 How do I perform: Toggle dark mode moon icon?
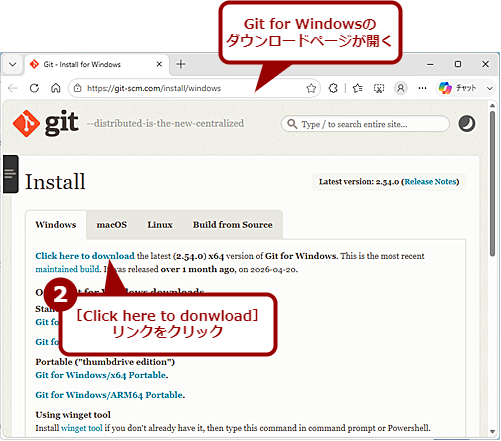(x=467, y=124)
